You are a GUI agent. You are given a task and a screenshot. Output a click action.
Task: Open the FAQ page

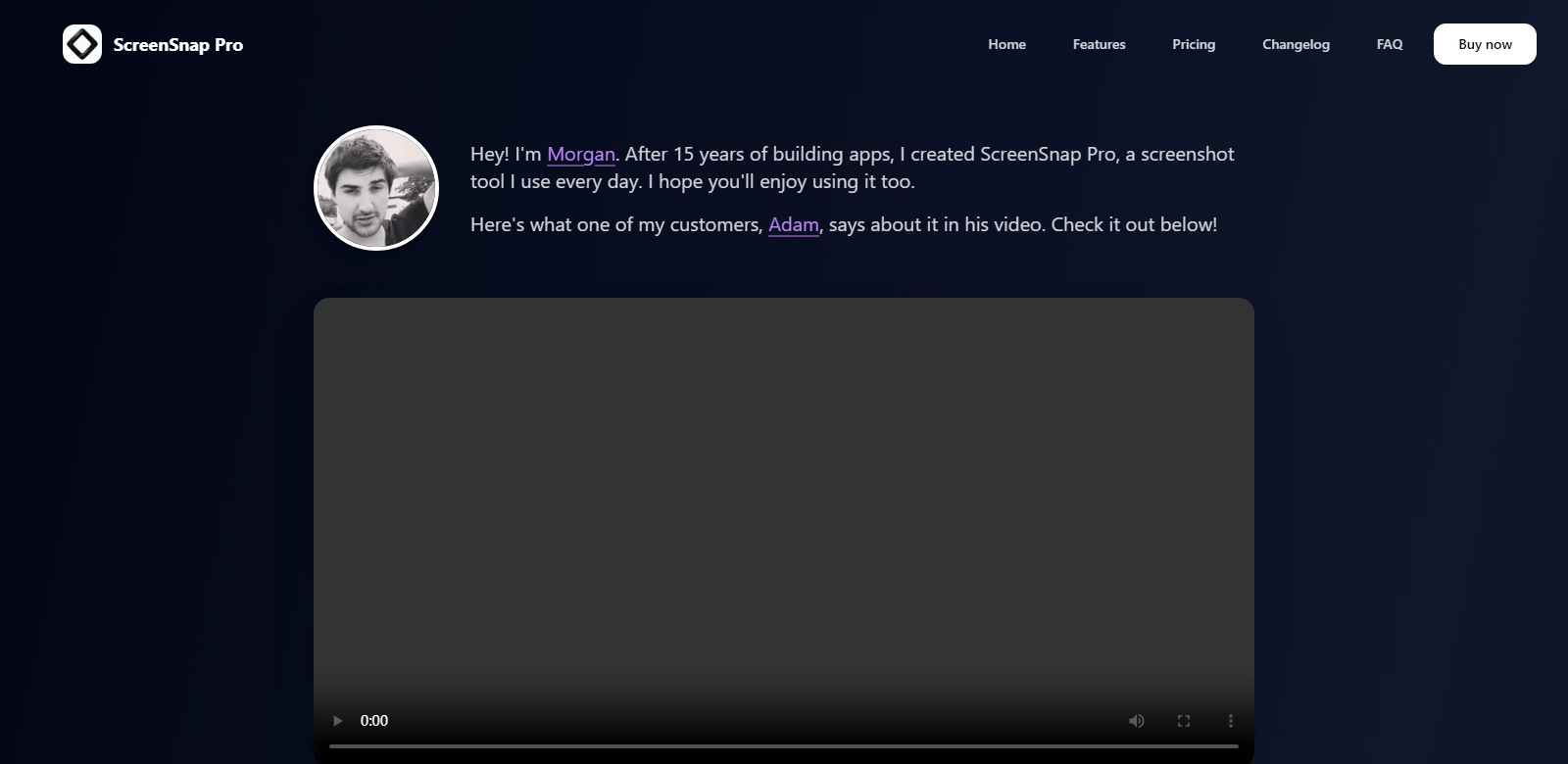point(1390,44)
